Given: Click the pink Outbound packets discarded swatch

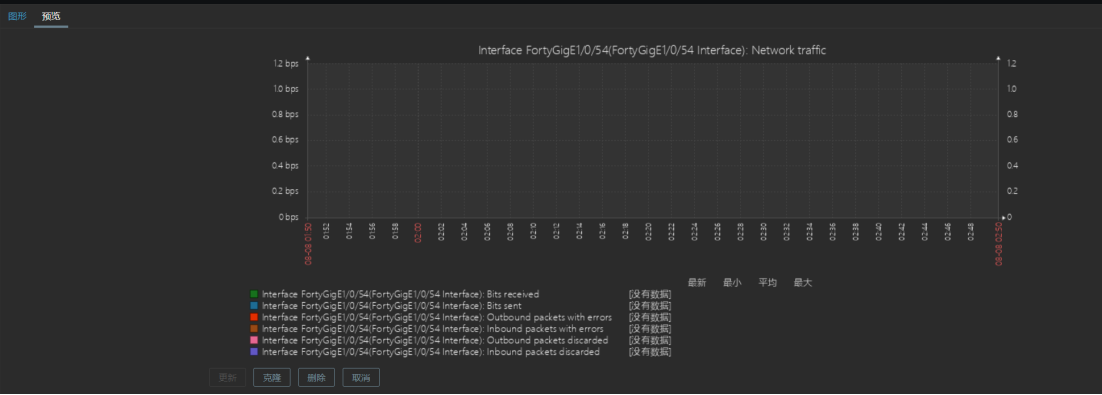Looking at the screenshot, I should [x=254, y=340].
